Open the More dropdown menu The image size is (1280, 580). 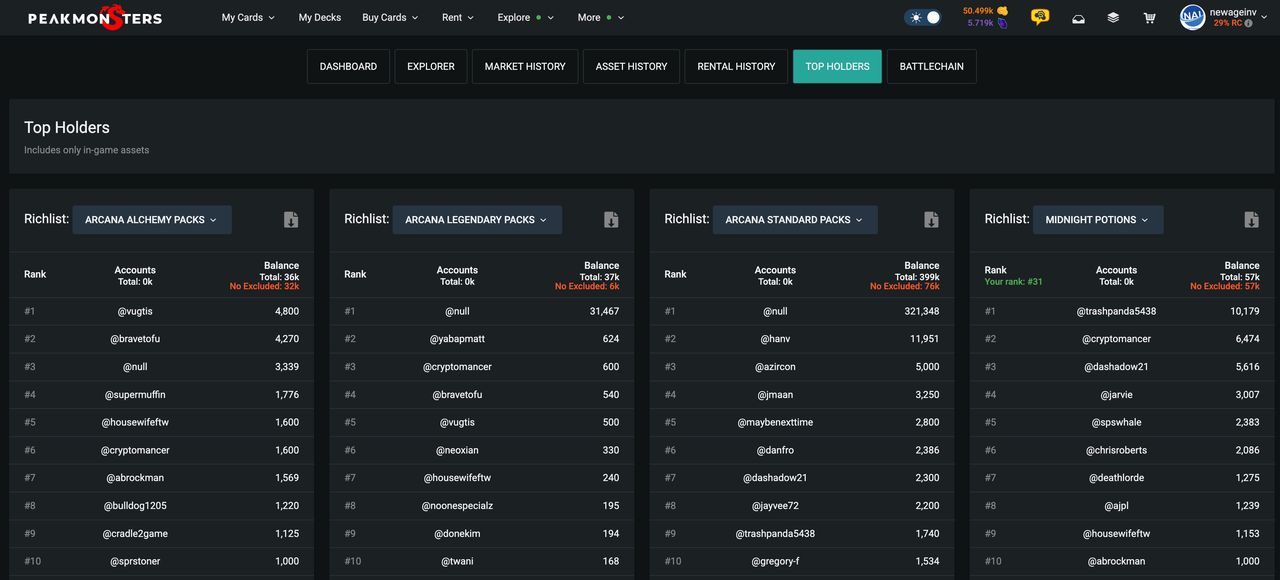click(600, 18)
